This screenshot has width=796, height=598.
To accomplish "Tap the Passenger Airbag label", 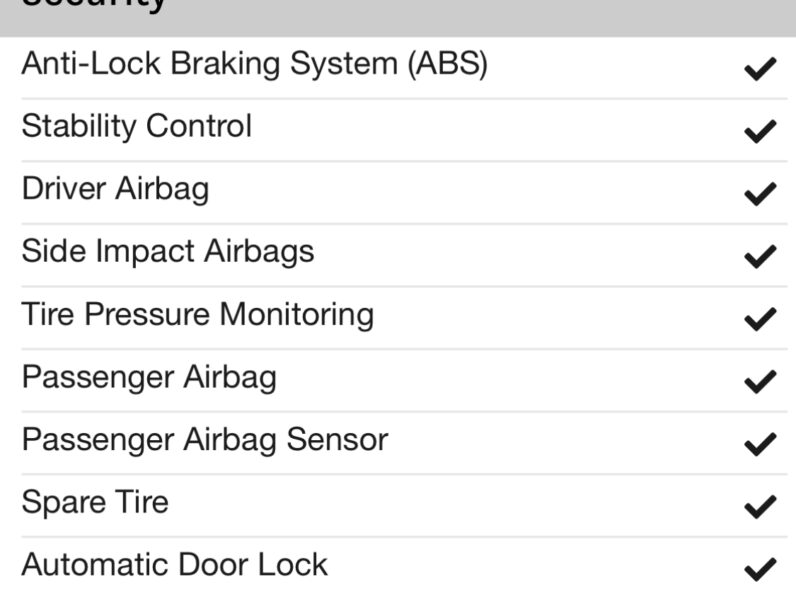I will click(x=149, y=377).
